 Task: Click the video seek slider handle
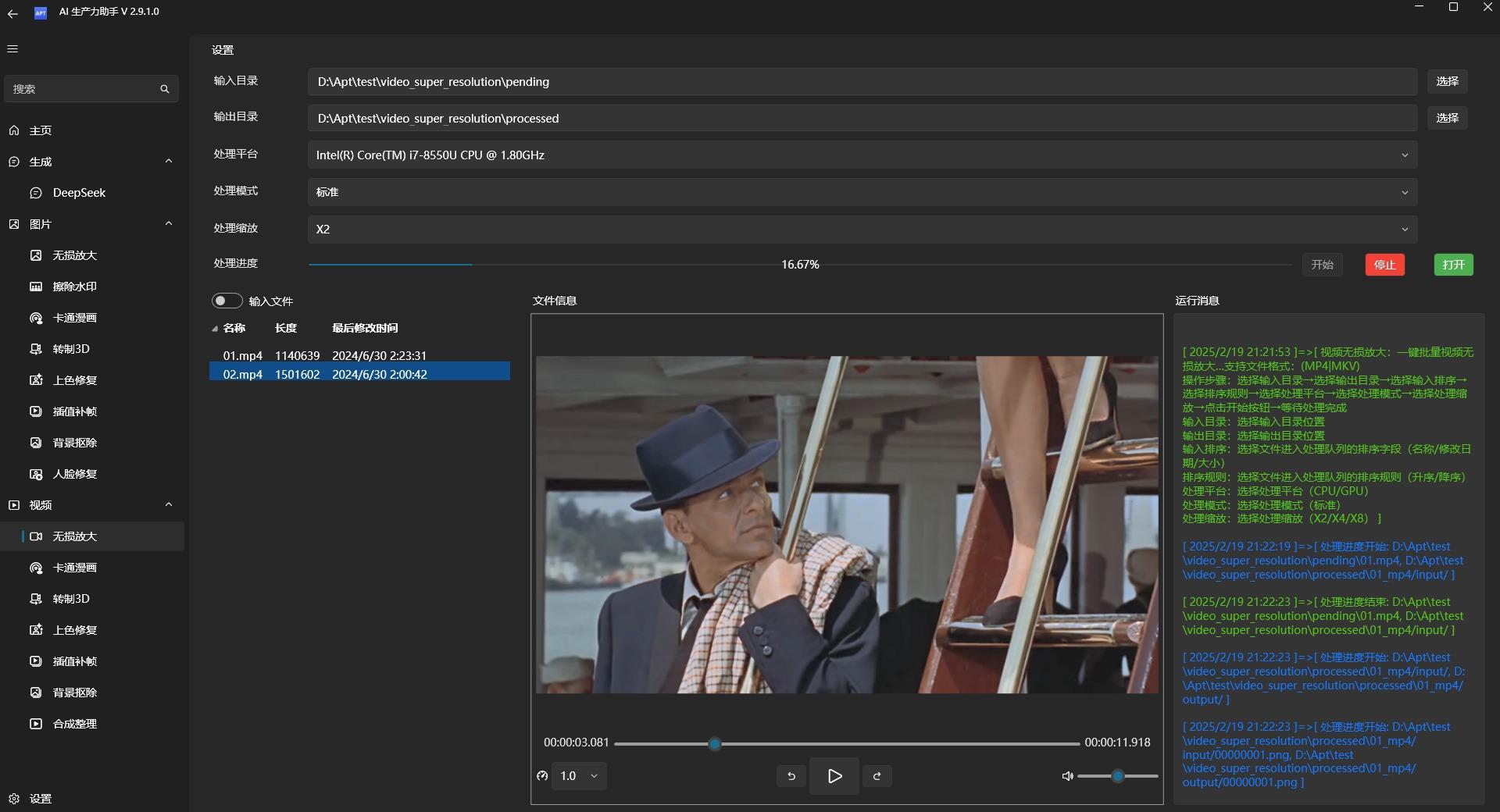pos(714,744)
